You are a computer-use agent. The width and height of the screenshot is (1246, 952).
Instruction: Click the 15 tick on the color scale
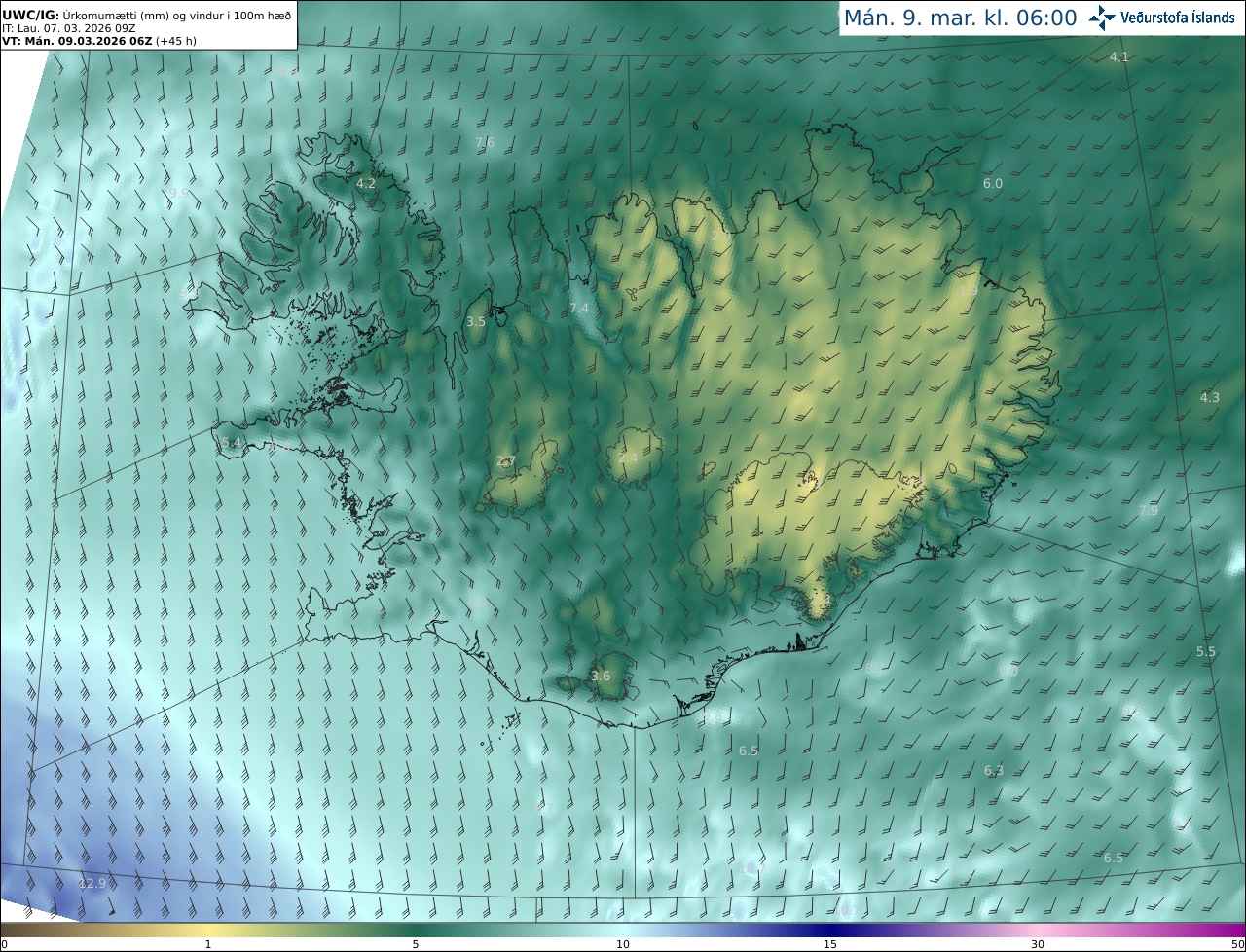coord(830,944)
